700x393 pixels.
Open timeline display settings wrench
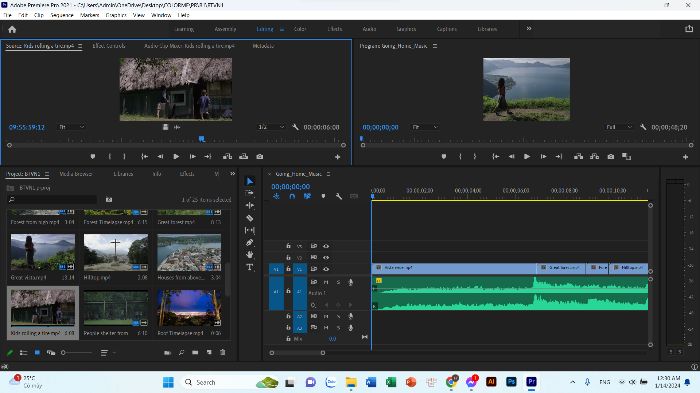tap(339, 196)
